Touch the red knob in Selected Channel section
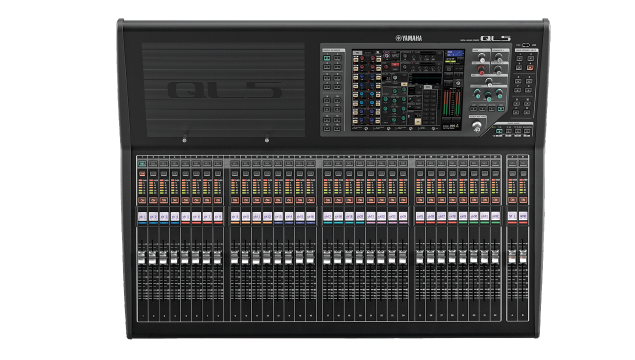635x360 pixels. pos(481,70)
